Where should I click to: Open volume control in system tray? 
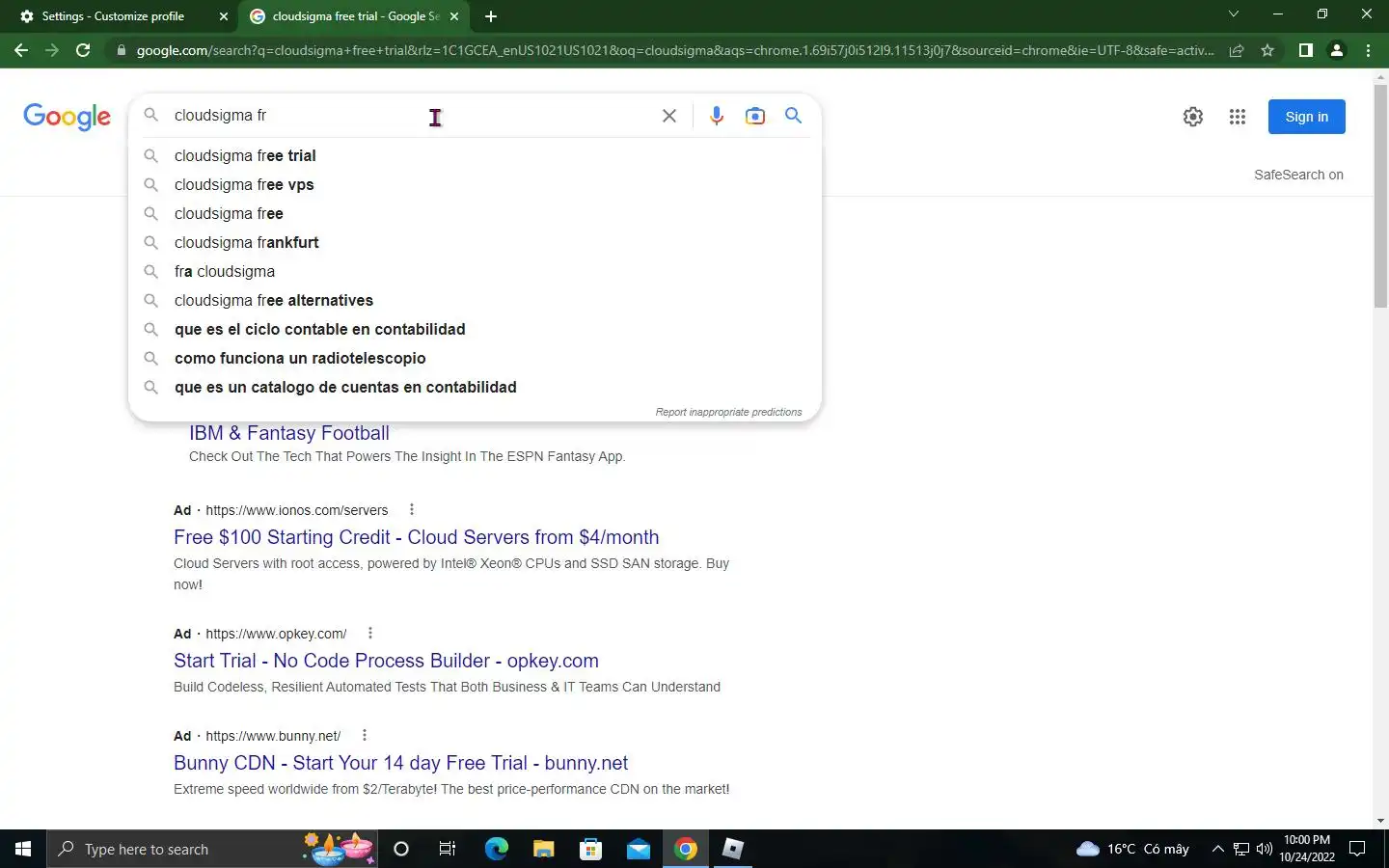(1264, 849)
